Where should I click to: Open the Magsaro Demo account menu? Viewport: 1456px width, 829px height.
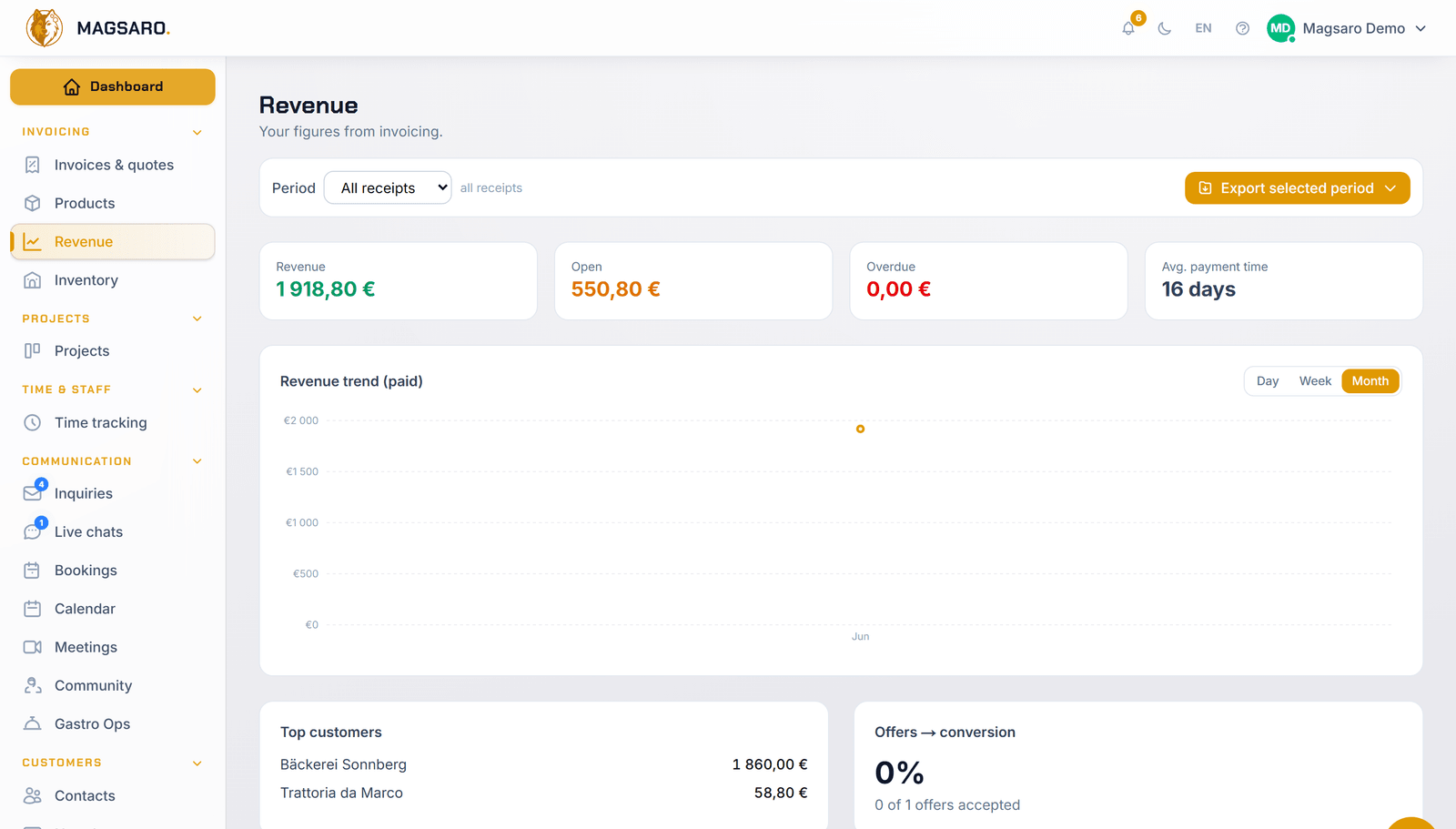1347,28
